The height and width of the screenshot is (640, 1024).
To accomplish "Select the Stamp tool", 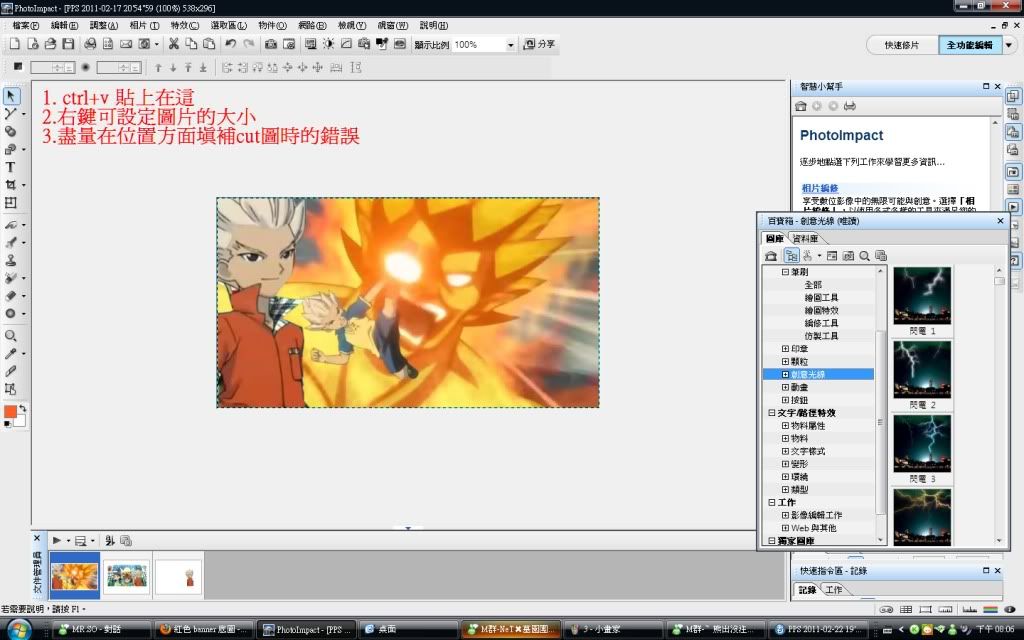I will [11, 260].
